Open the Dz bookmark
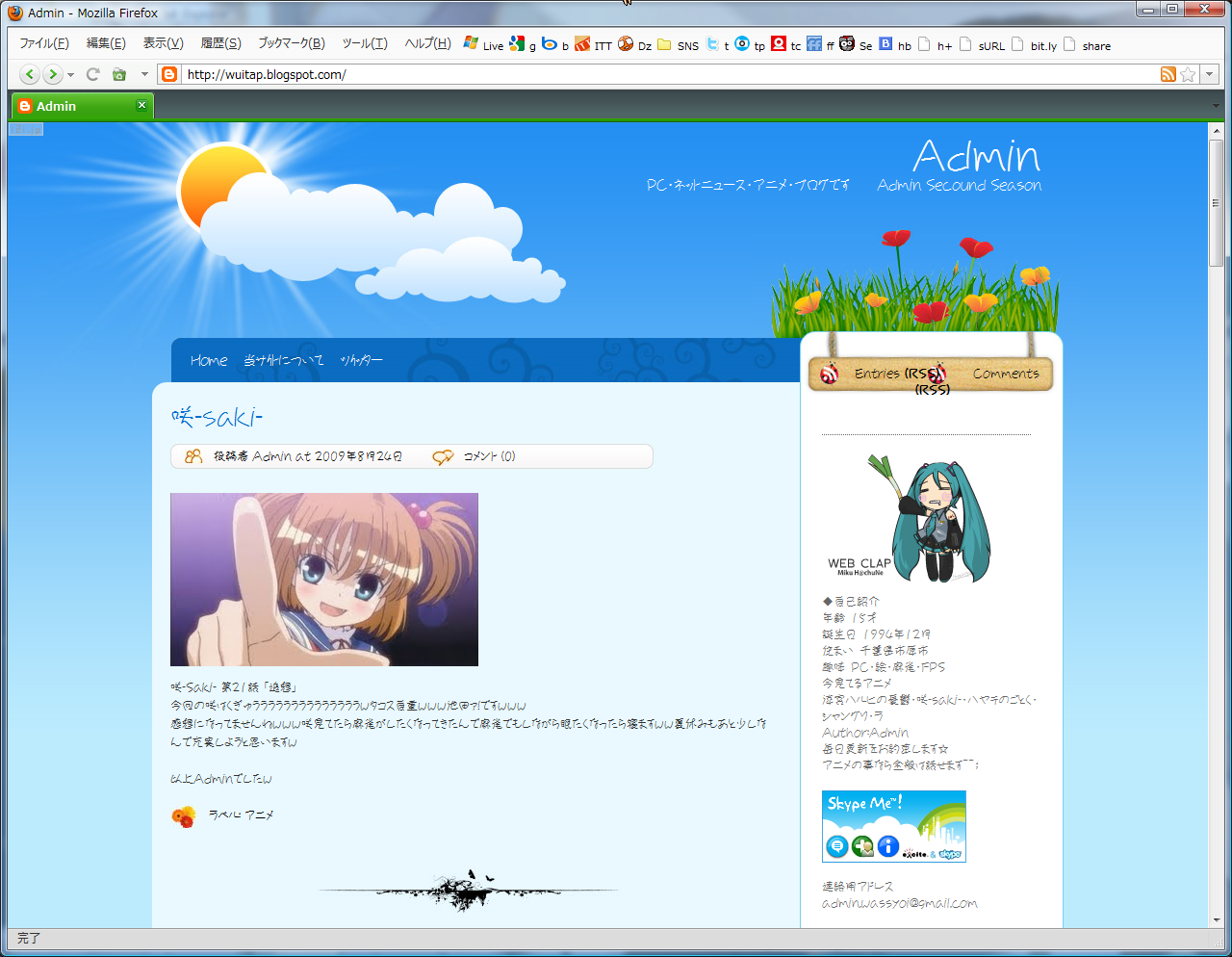This screenshot has width=1232, height=957. [x=634, y=44]
